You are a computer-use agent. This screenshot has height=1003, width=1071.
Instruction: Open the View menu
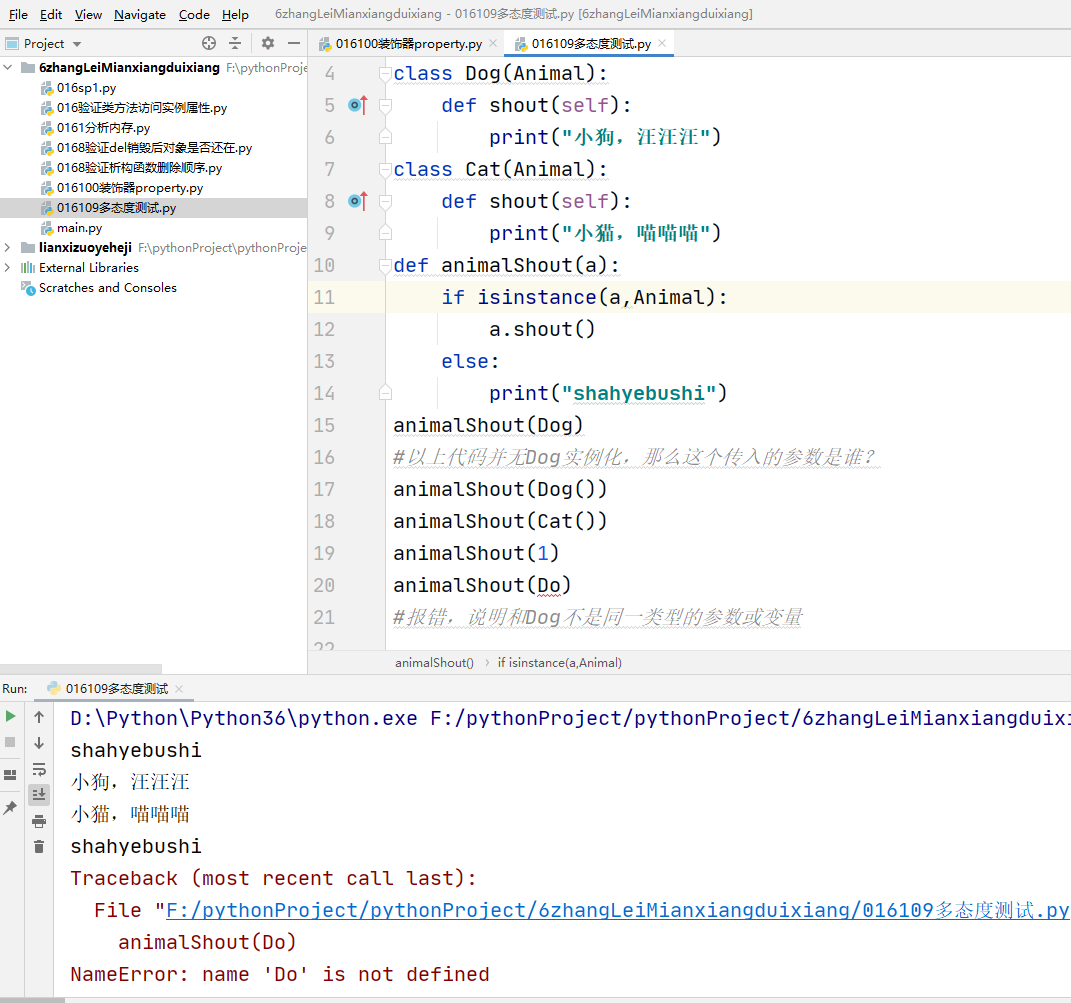tap(88, 14)
